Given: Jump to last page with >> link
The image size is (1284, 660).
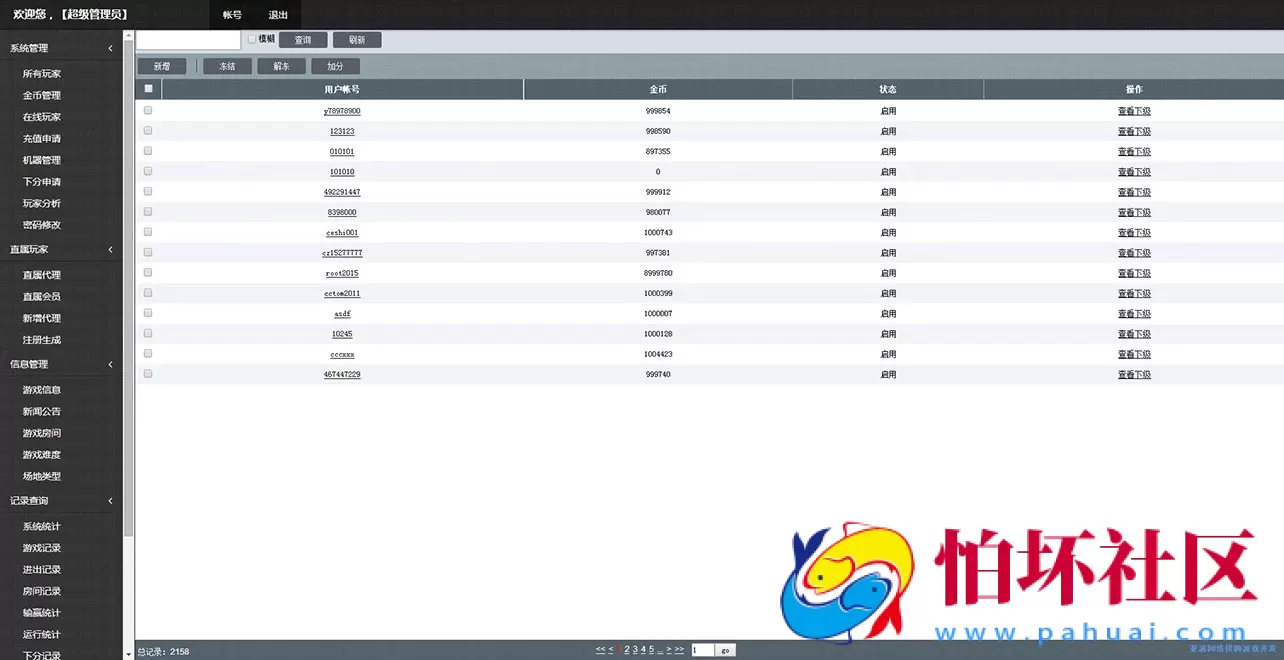Looking at the screenshot, I should (x=679, y=650).
